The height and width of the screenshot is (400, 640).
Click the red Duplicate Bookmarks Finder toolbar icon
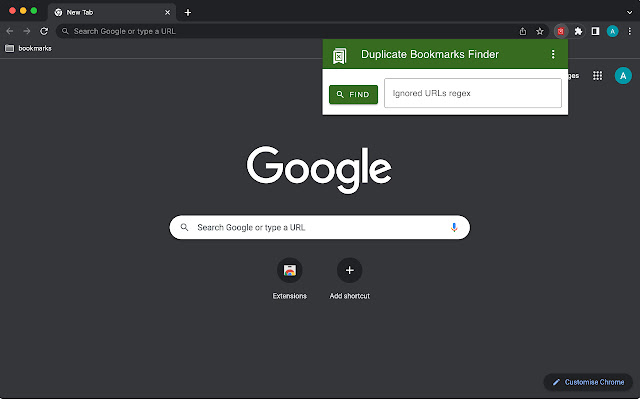pyautogui.click(x=561, y=31)
